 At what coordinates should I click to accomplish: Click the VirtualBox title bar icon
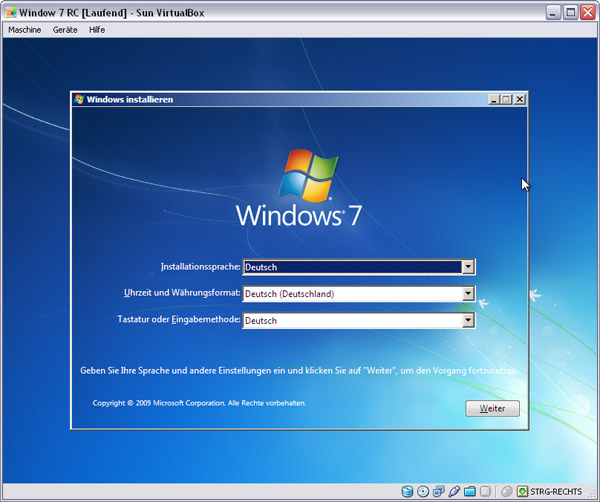point(10,11)
